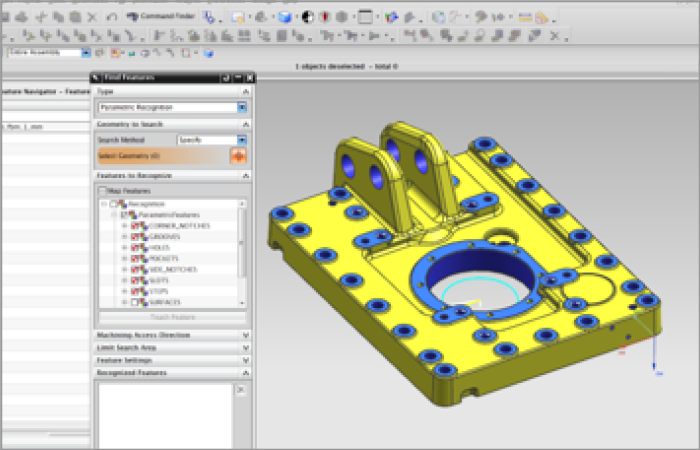Open the selection filter dropdown in selection bar
Image resolution: width=700 pixels, height=450 pixels.
tap(86, 53)
